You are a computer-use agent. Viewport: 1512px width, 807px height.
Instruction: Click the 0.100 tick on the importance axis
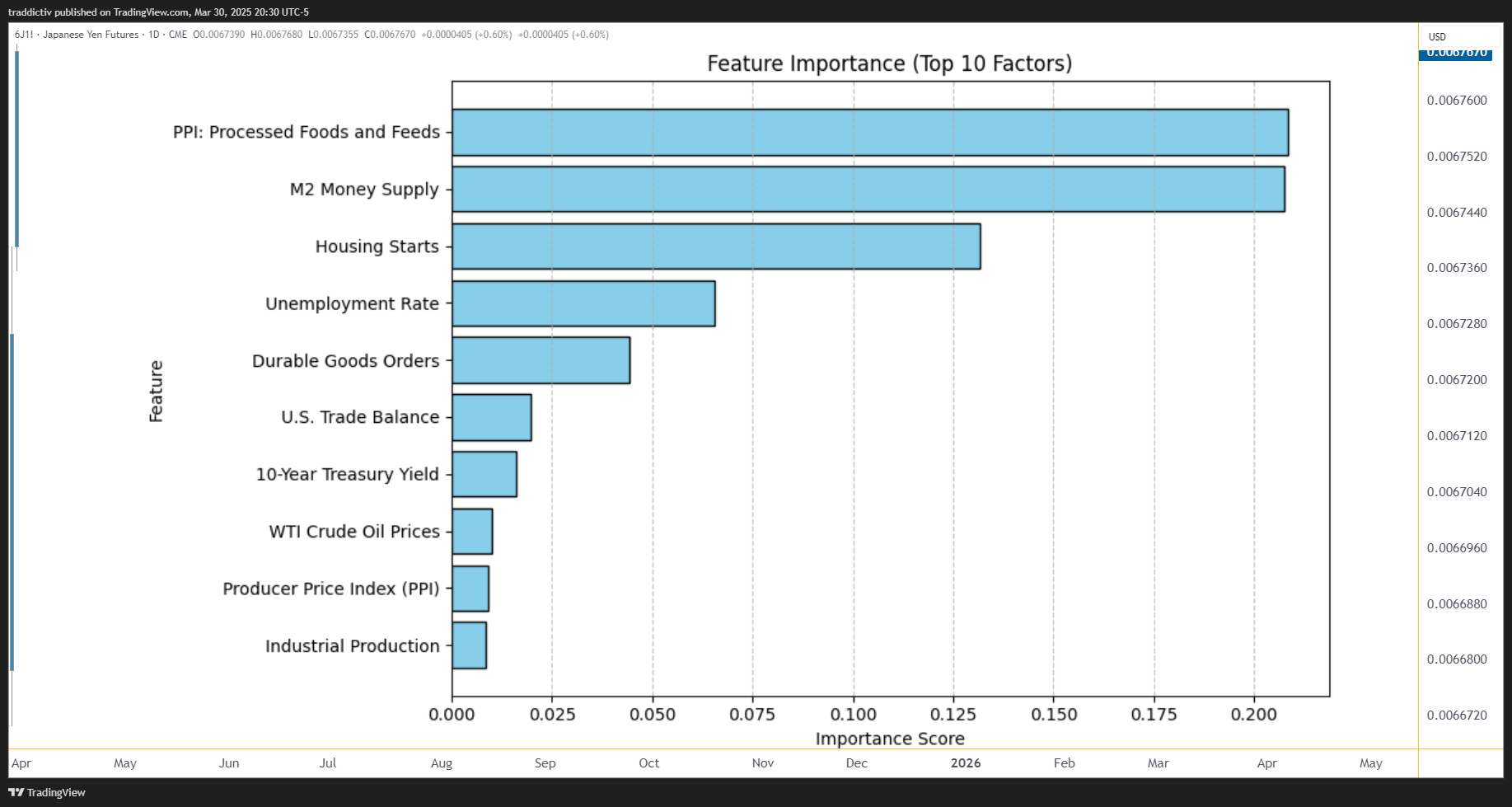[854, 715]
